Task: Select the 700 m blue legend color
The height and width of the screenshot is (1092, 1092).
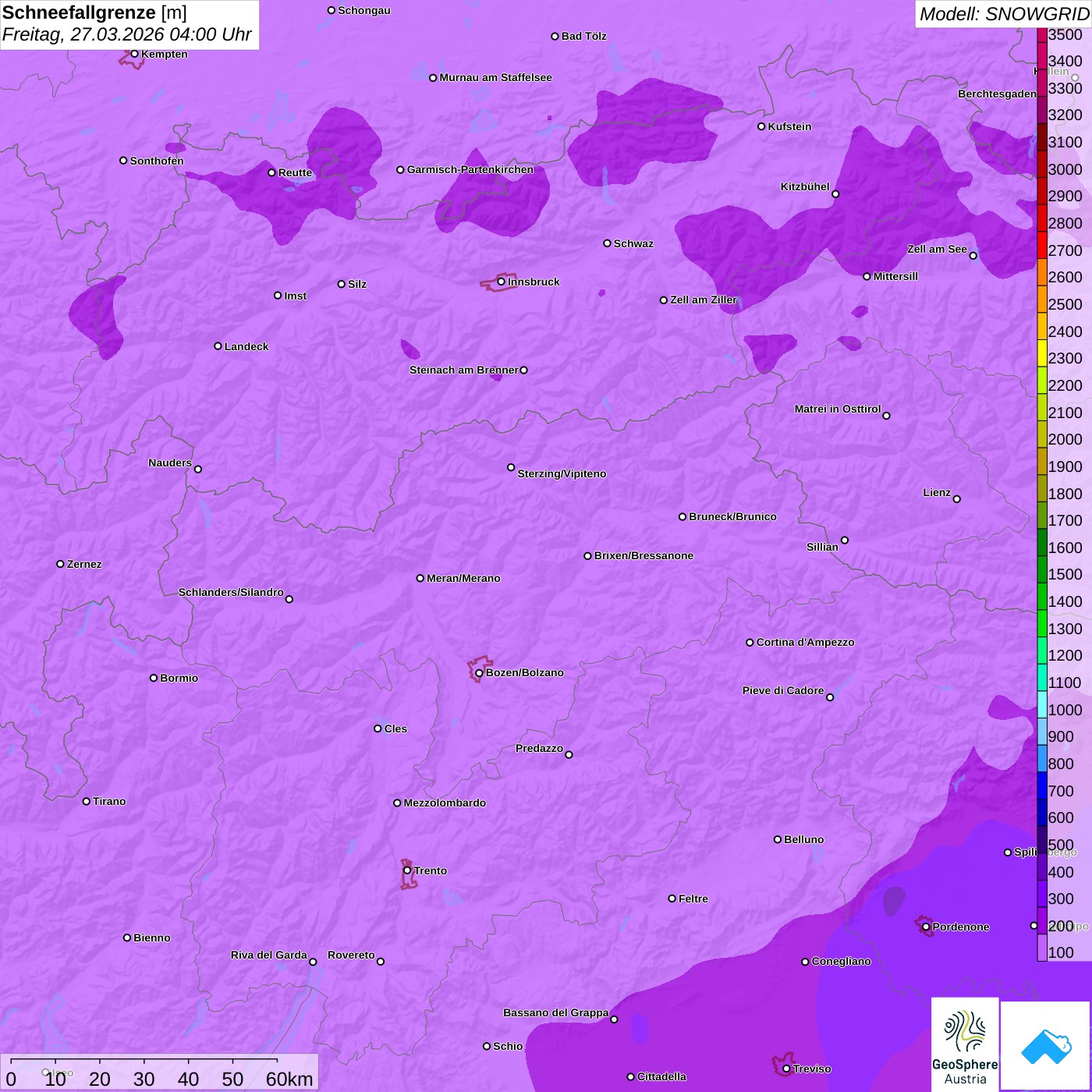Action: click(x=1042, y=785)
